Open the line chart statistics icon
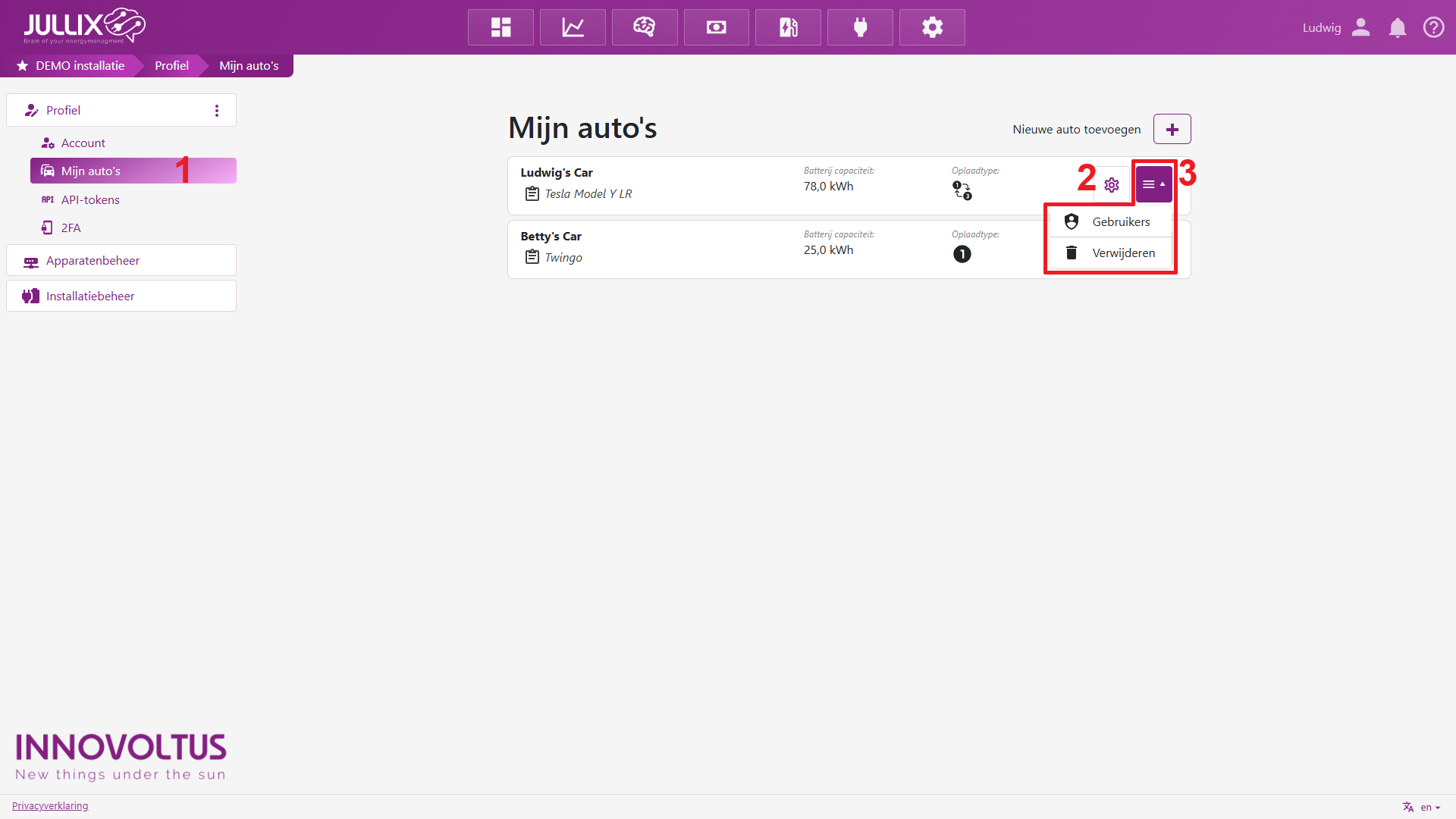This screenshot has height=819, width=1456. 573,27
